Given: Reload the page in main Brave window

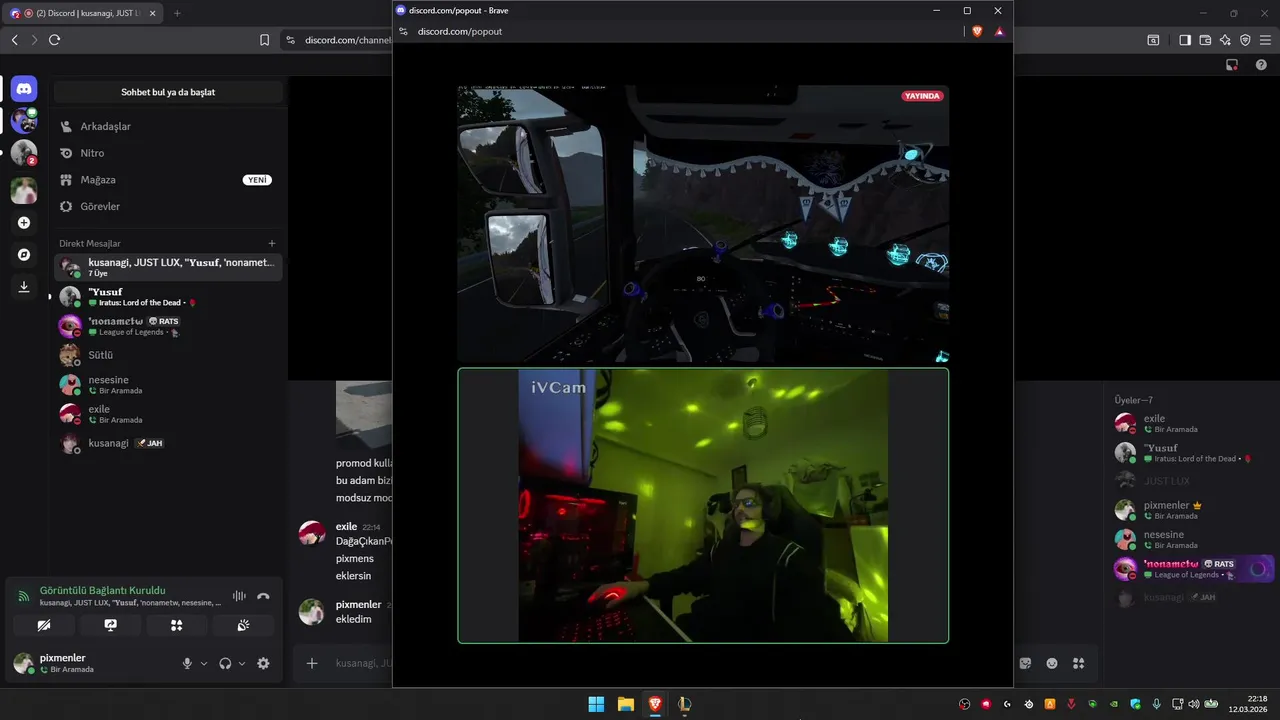Looking at the screenshot, I should point(54,40).
